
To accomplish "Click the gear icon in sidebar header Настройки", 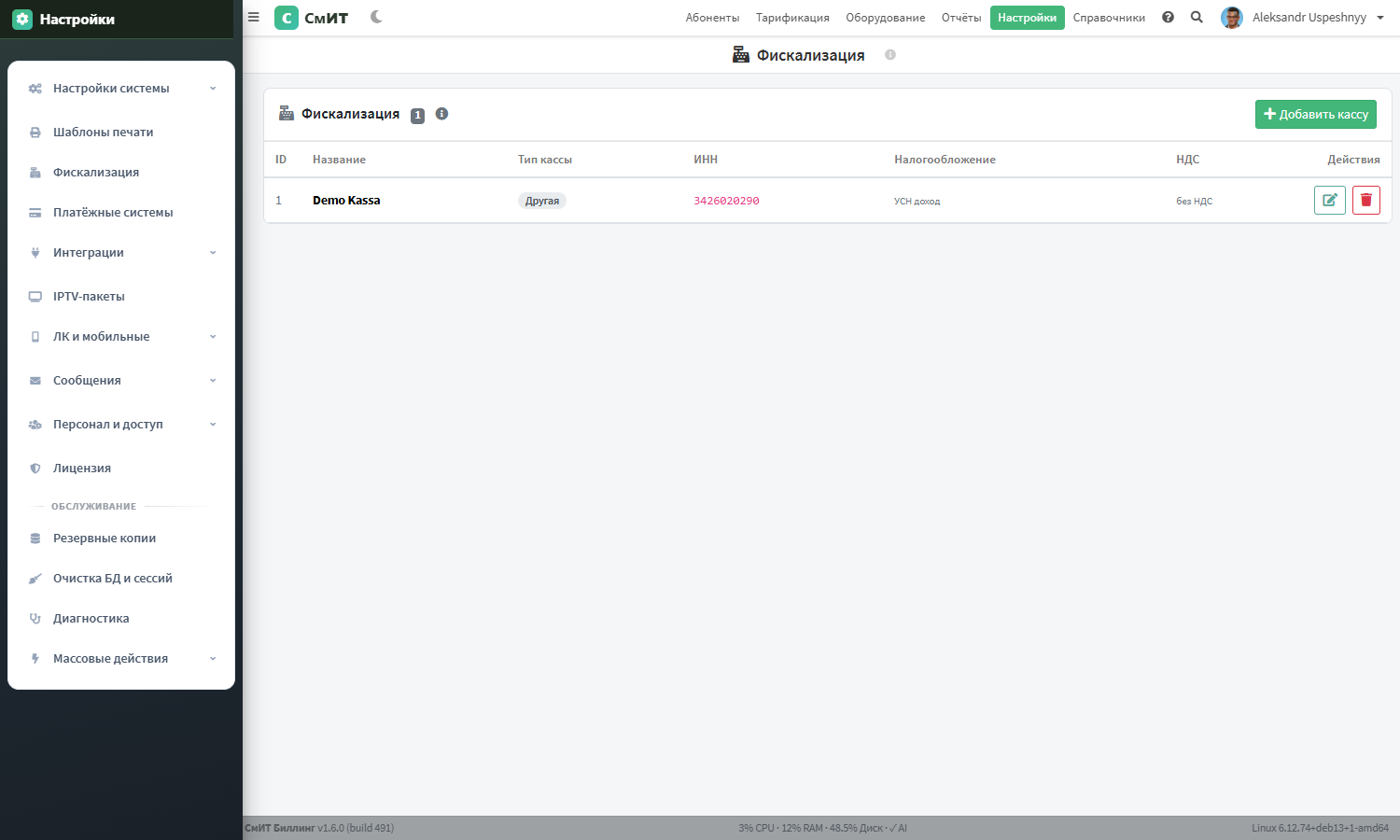I will coord(22,19).
